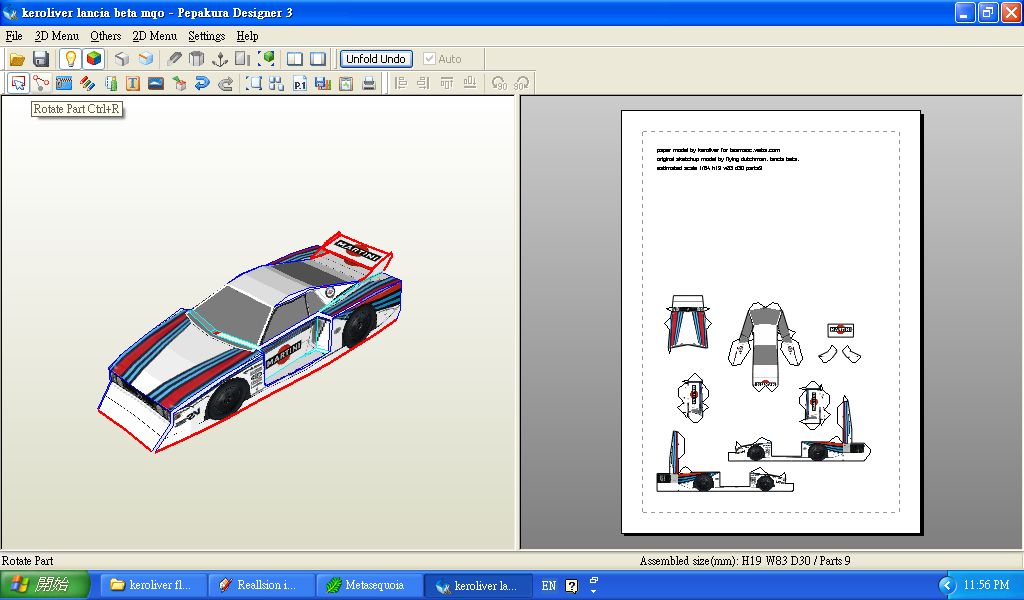The image size is (1024, 600).
Task: Click the Open folder icon
Action: click(x=17, y=59)
